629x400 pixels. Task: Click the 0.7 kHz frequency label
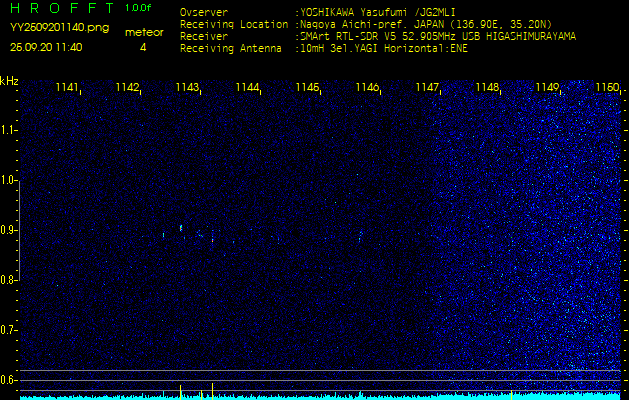point(7,330)
